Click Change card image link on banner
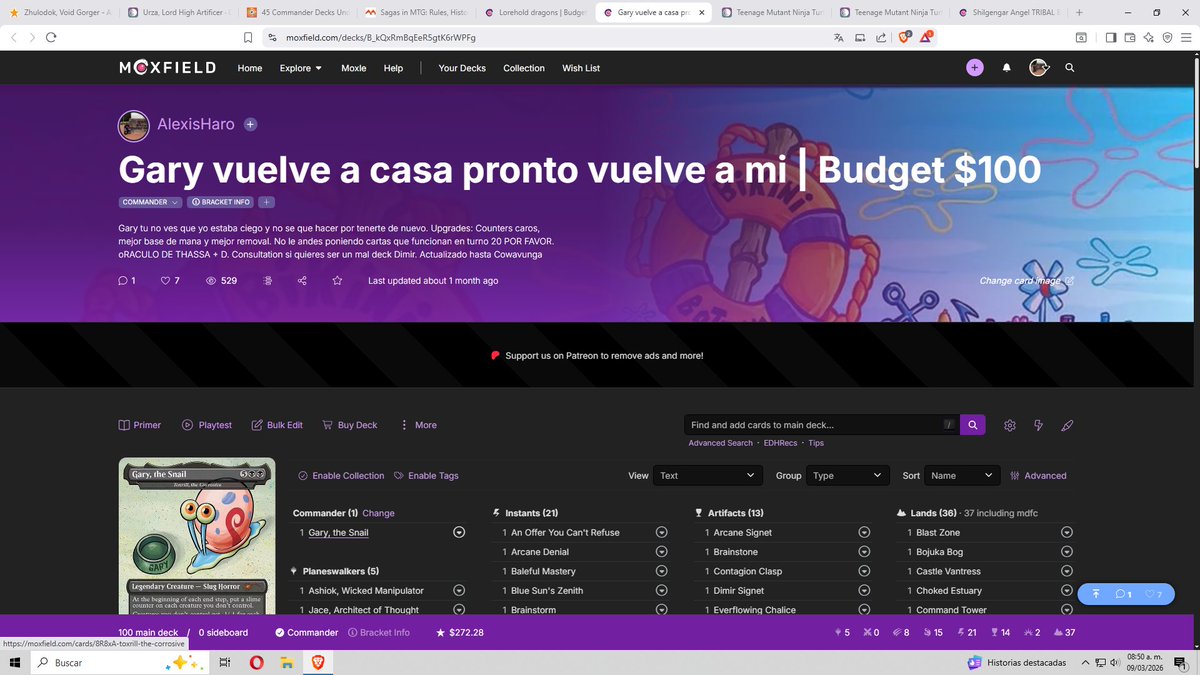Image resolution: width=1200 pixels, height=675 pixels. tap(1027, 281)
